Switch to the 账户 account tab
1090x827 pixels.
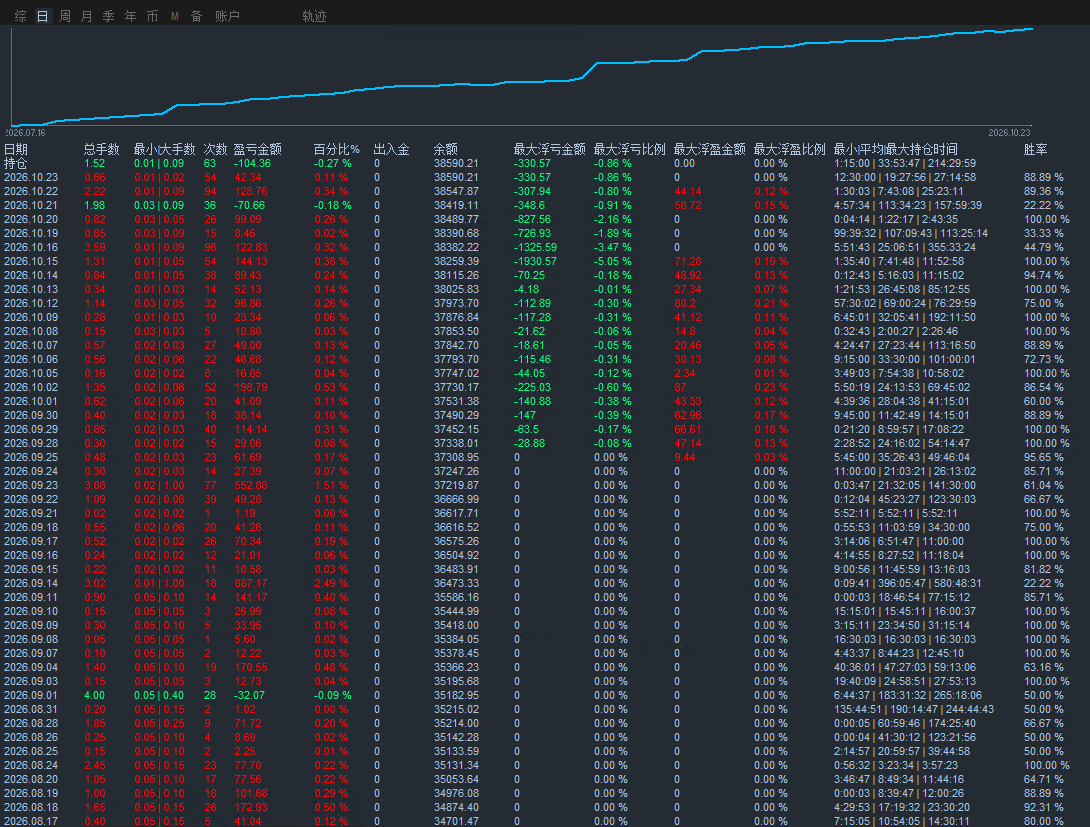(x=227, y=16)
